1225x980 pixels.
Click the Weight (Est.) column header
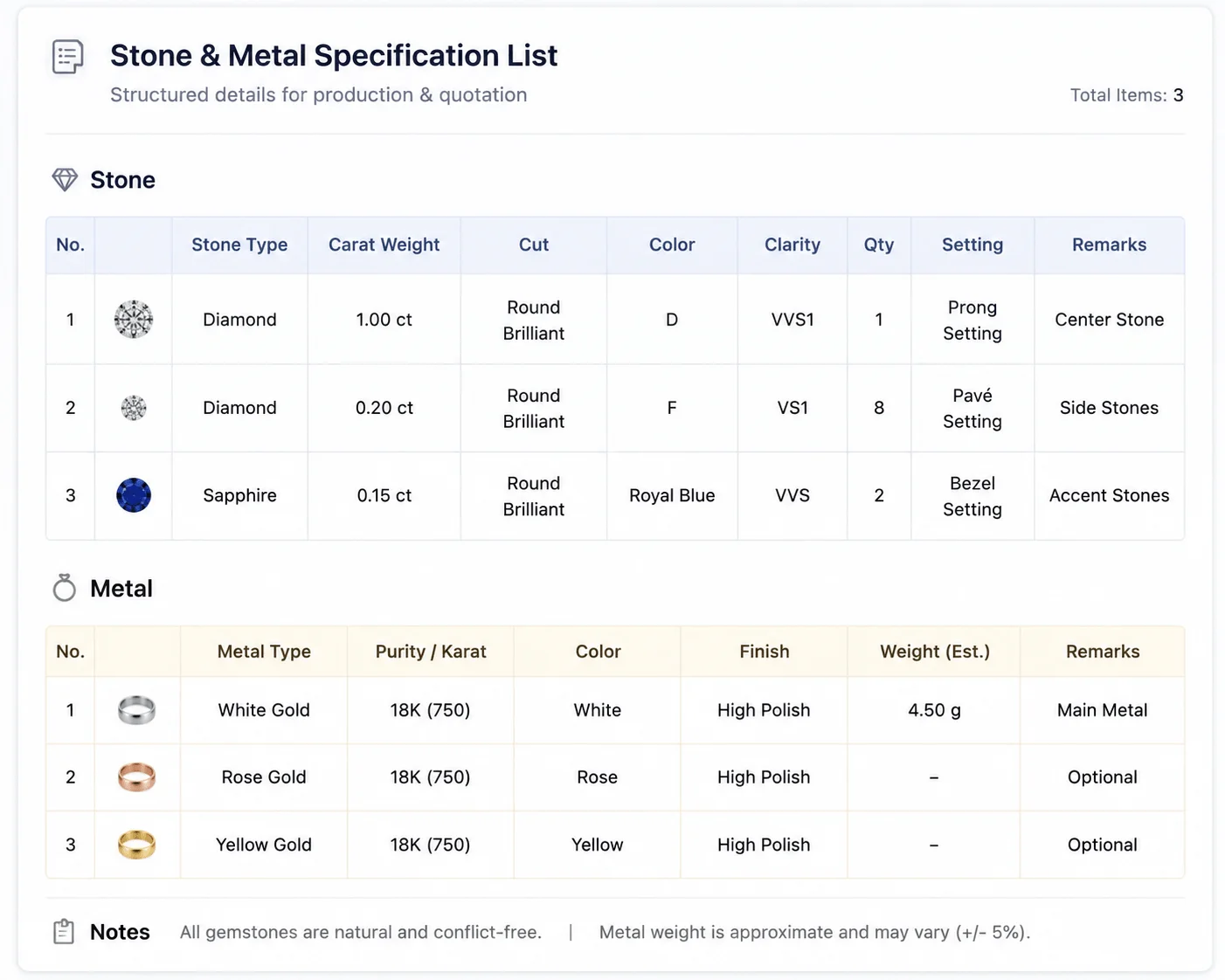[934, 652]
